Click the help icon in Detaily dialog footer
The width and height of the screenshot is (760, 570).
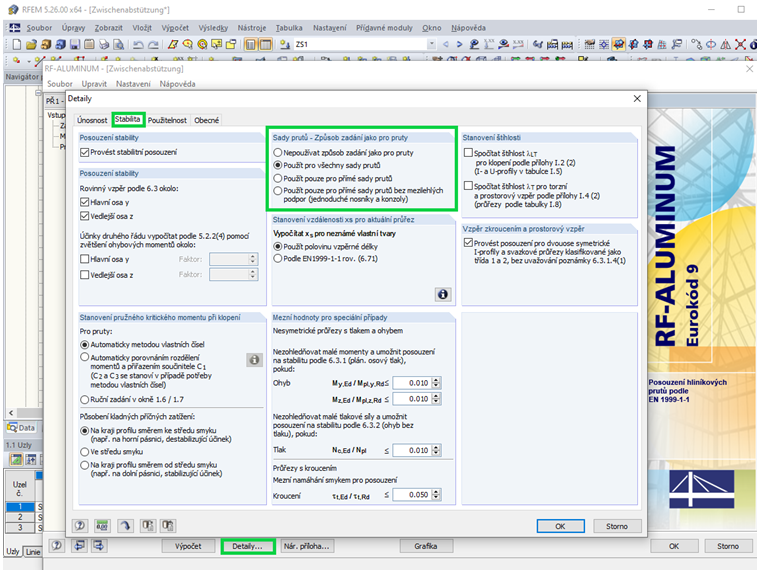pyautogui.click(x=80, y=525)
